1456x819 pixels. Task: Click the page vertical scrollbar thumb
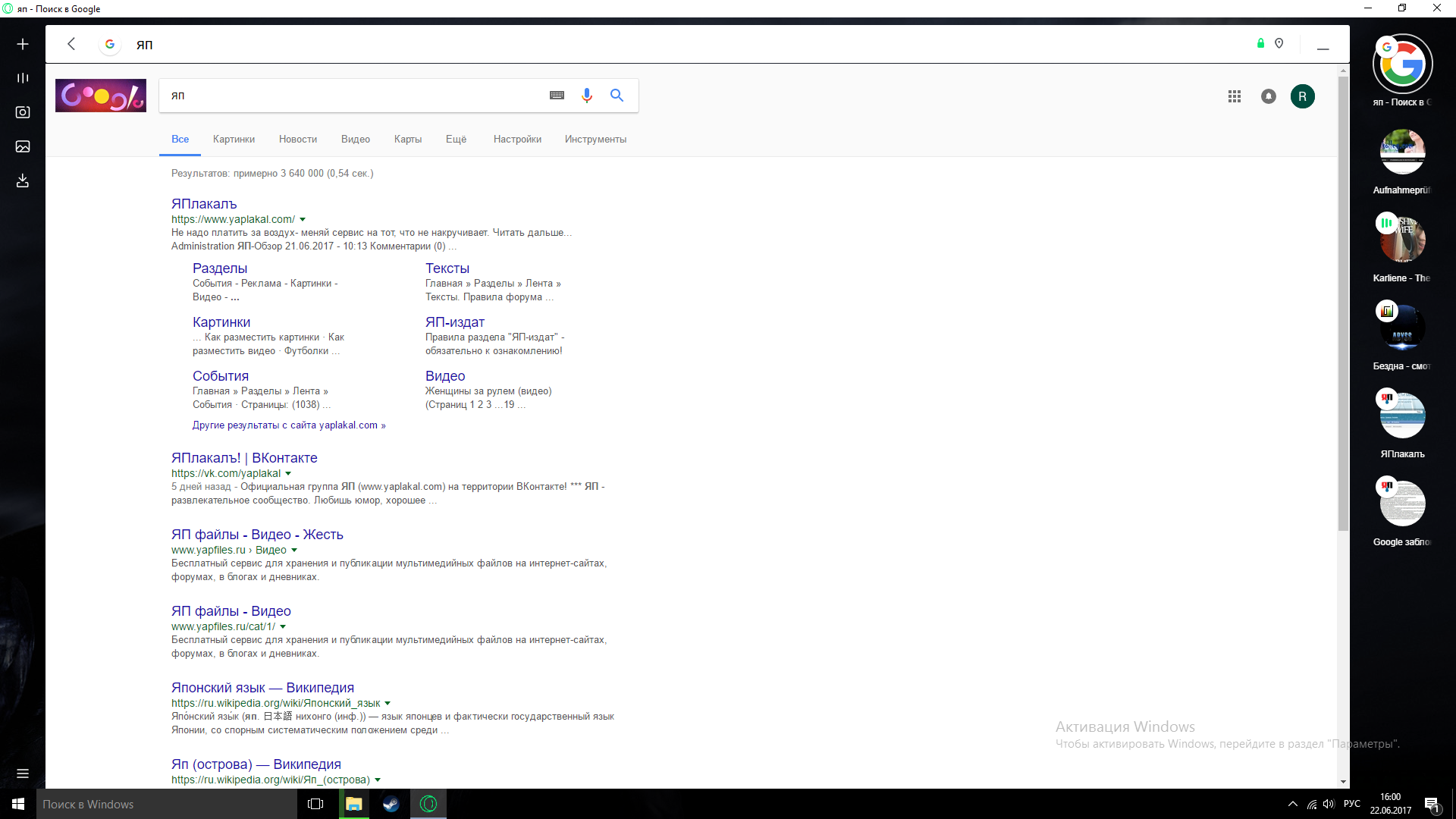click(x=1344, y=303)
